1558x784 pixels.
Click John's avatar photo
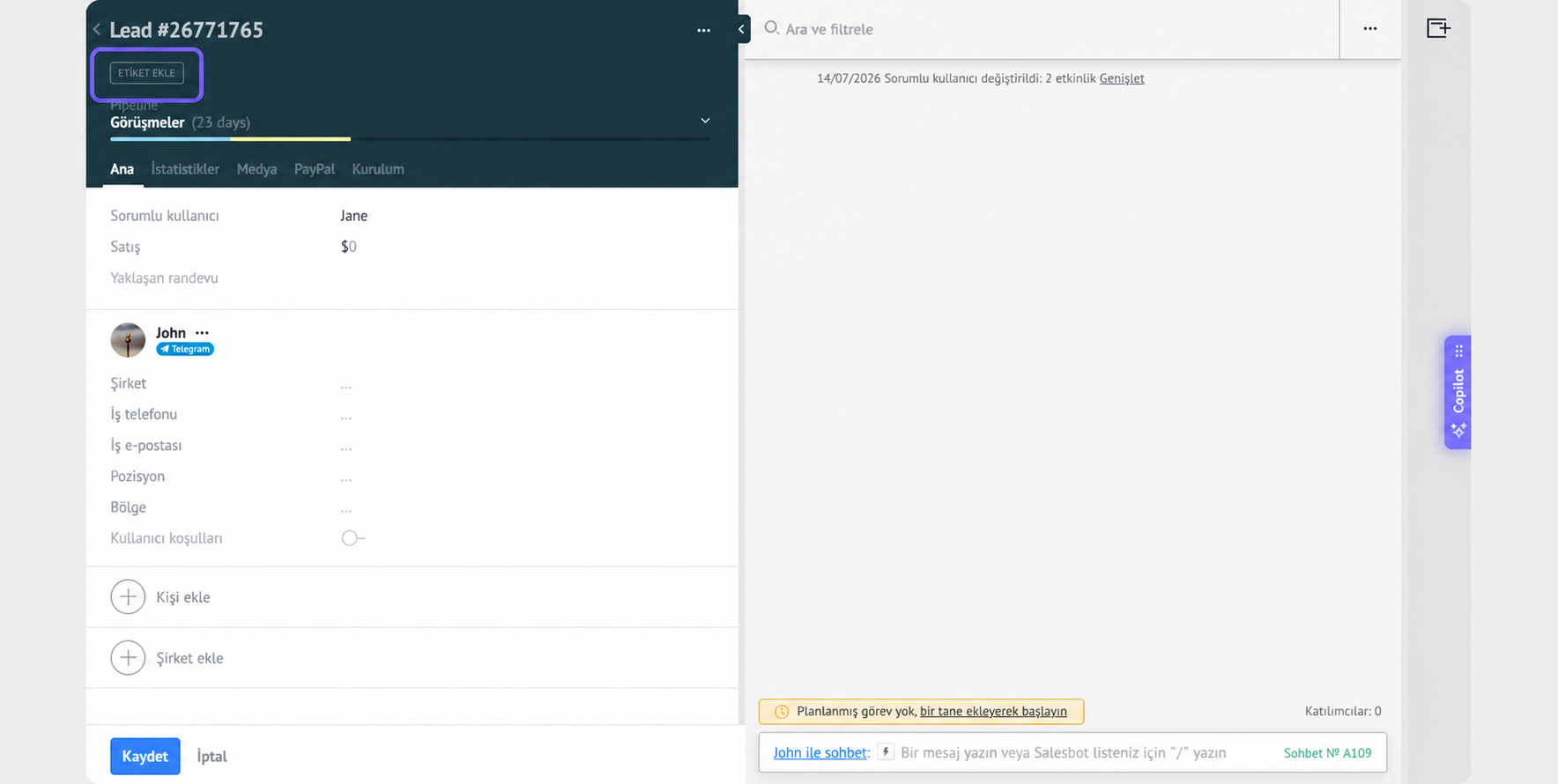coord(128,339)
